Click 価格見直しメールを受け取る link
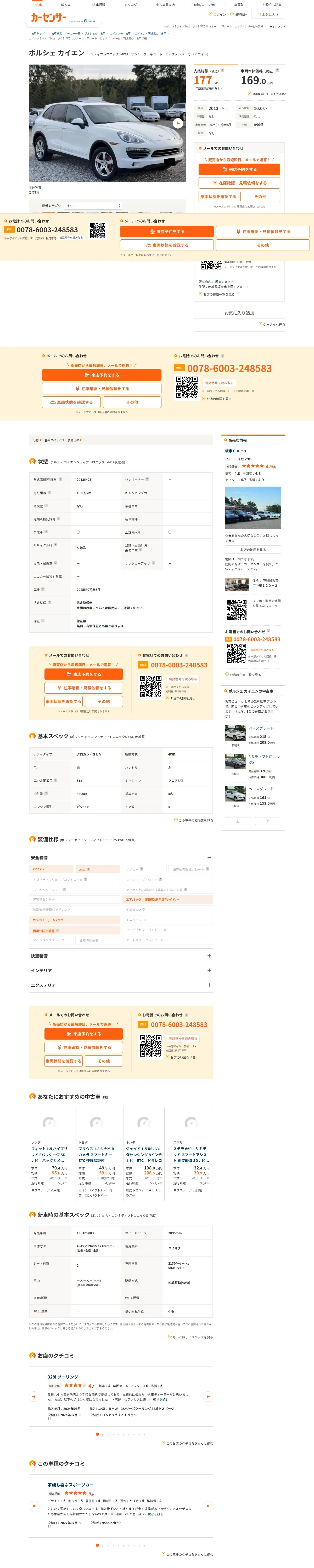This screenshot has width=314, height=1568. coord(267,94)
